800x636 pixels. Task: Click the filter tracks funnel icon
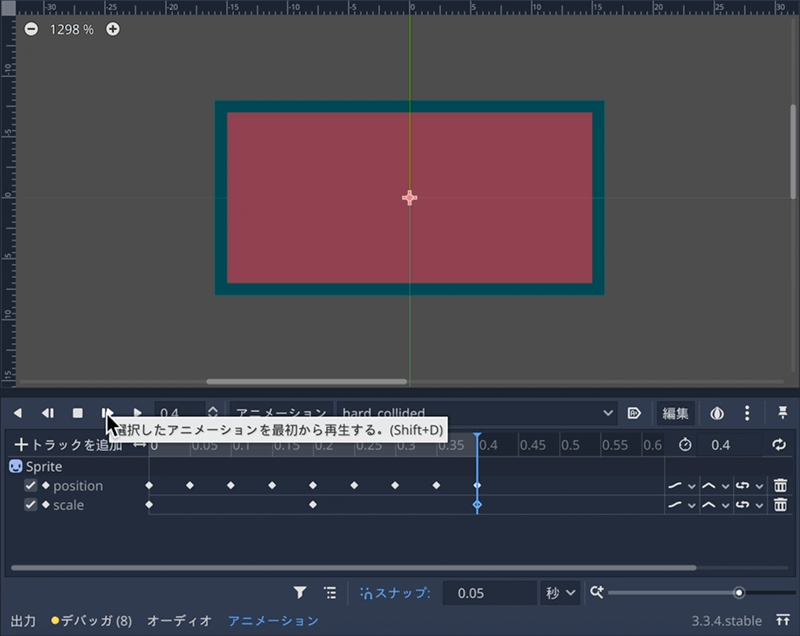(299, 593)
